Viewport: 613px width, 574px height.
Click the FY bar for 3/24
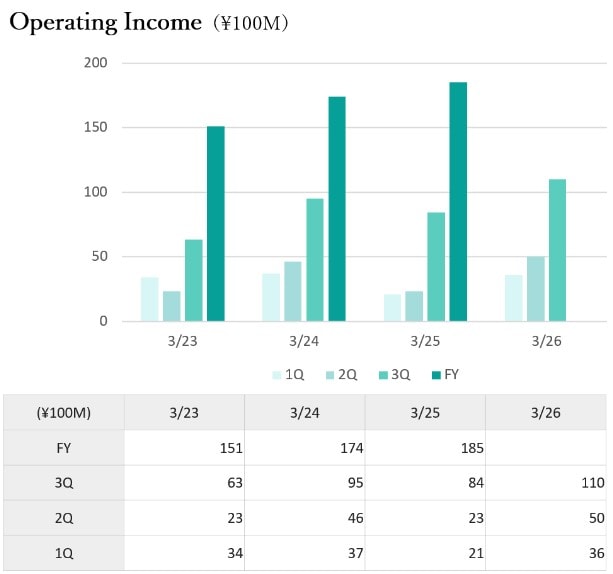click(x=337, y=209)
